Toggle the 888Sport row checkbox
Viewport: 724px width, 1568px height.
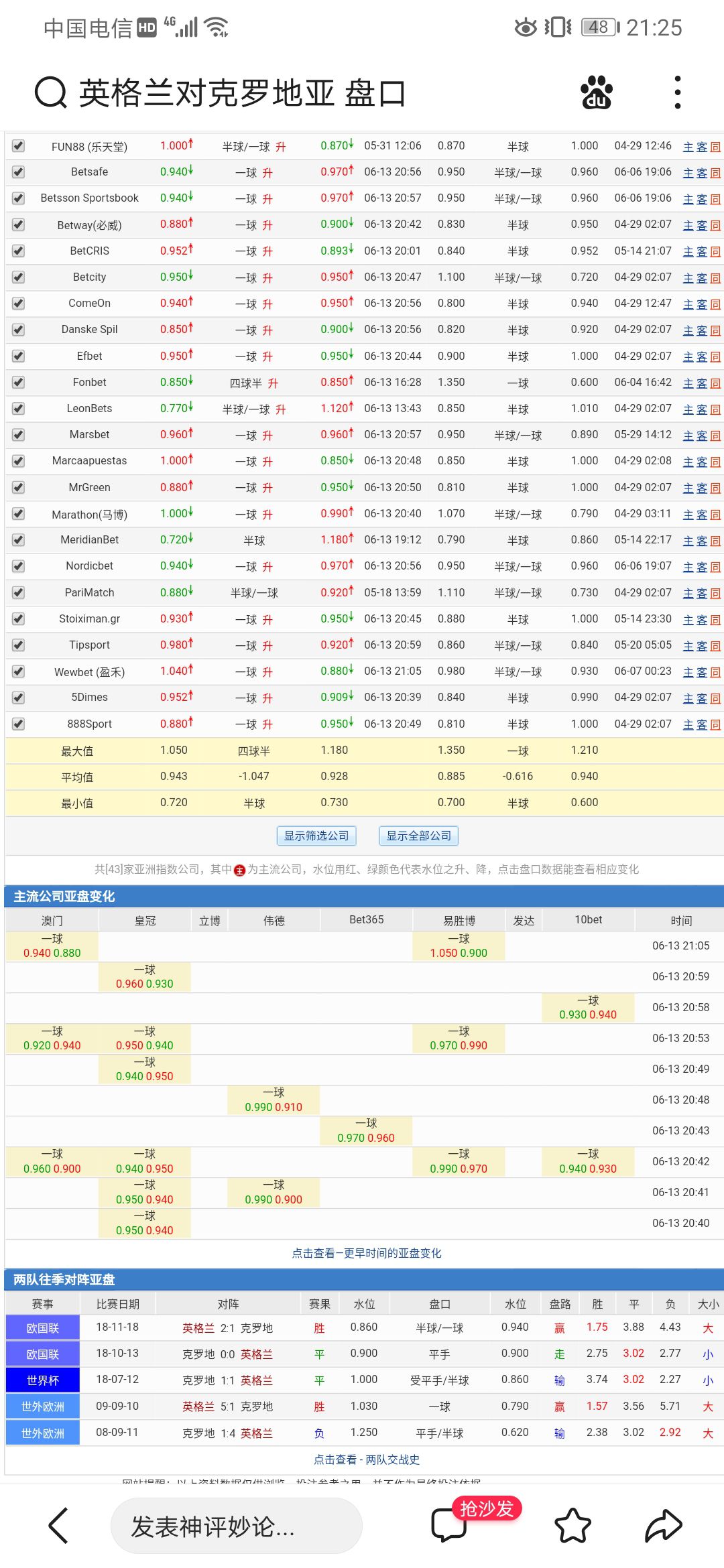click(x=18, y=724)
